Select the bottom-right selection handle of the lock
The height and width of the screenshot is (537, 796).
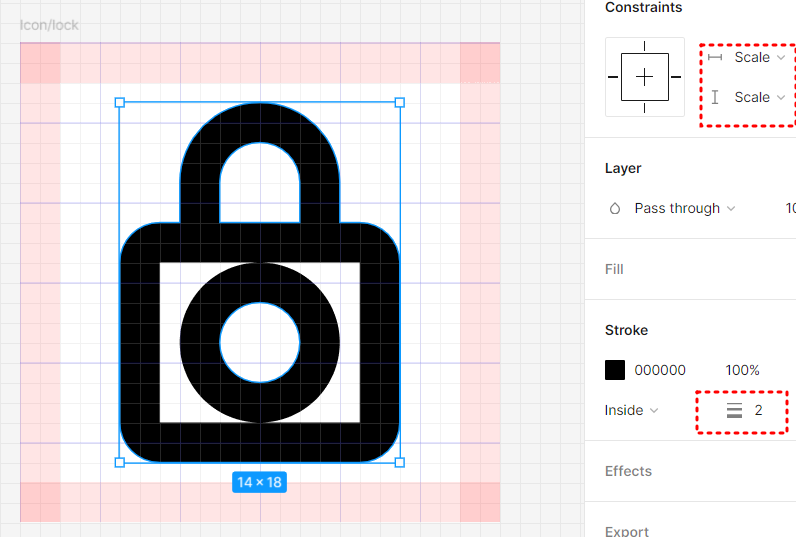pos(400,462)
